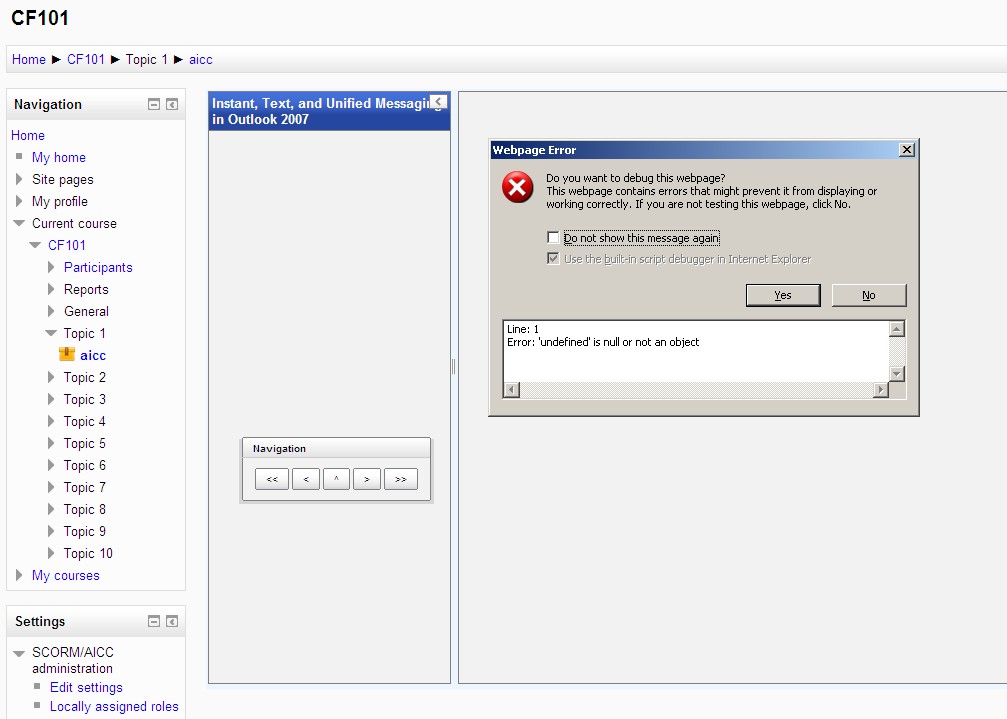Select Topic 8 in the navigation tree

[85, 509]
